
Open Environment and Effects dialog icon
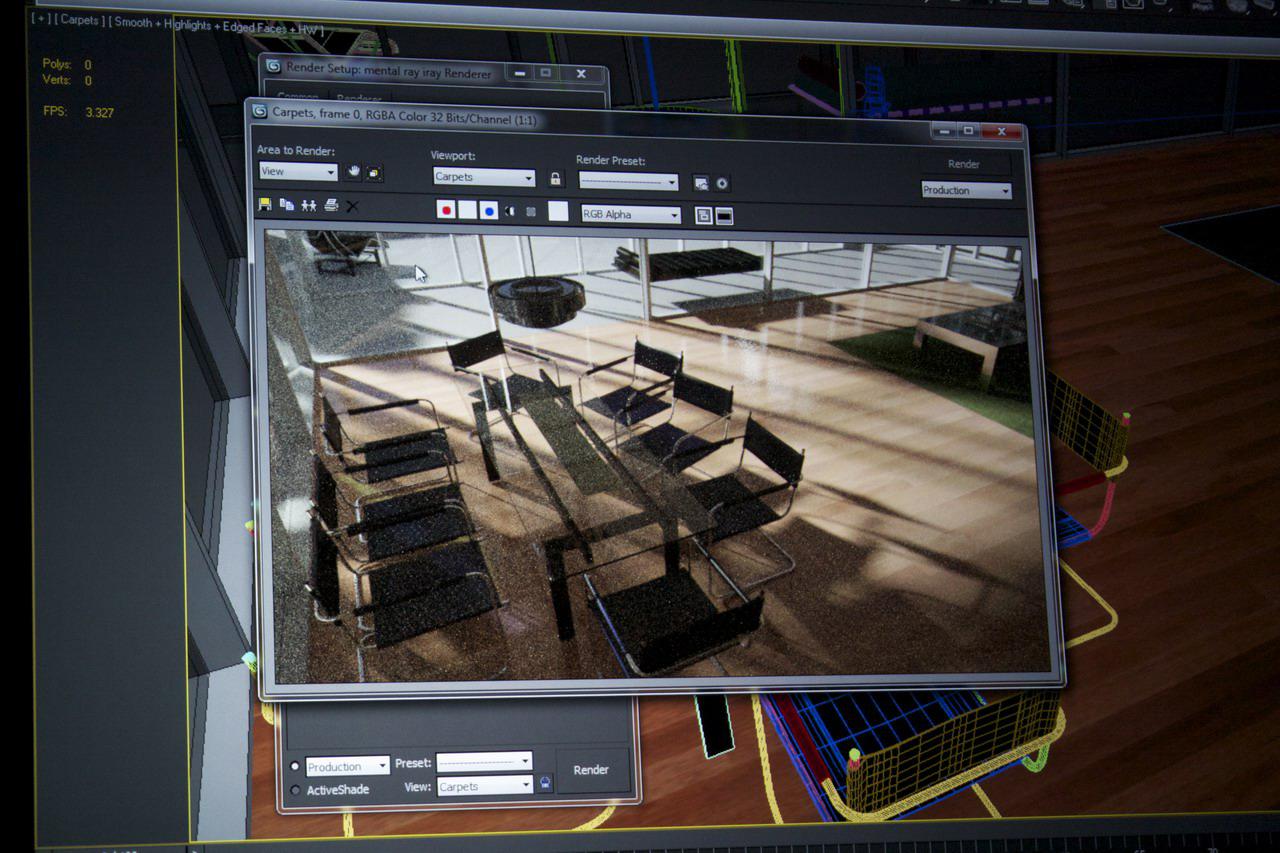coord(722,184)
